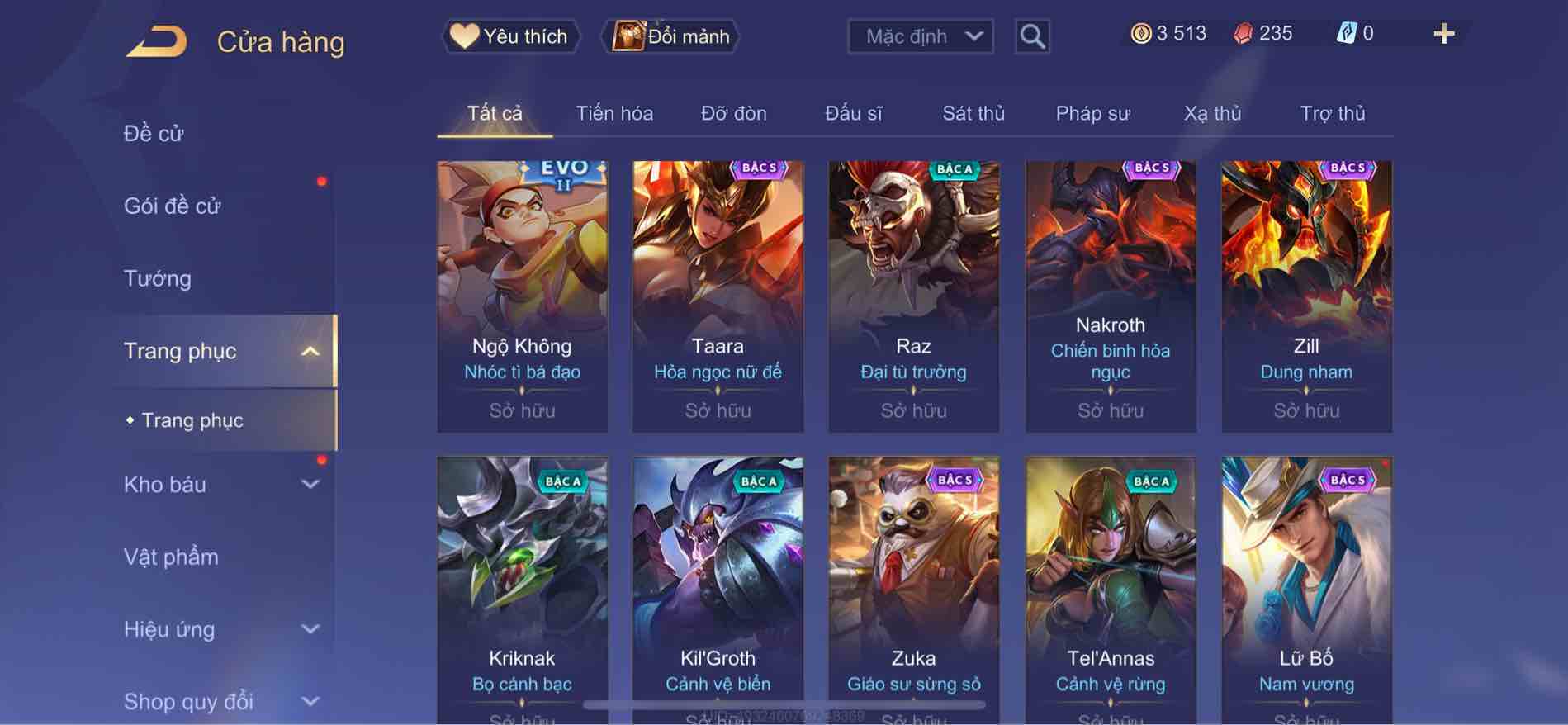
Task: Open the Mặc định sort dropdown
Action: [921, 36]
